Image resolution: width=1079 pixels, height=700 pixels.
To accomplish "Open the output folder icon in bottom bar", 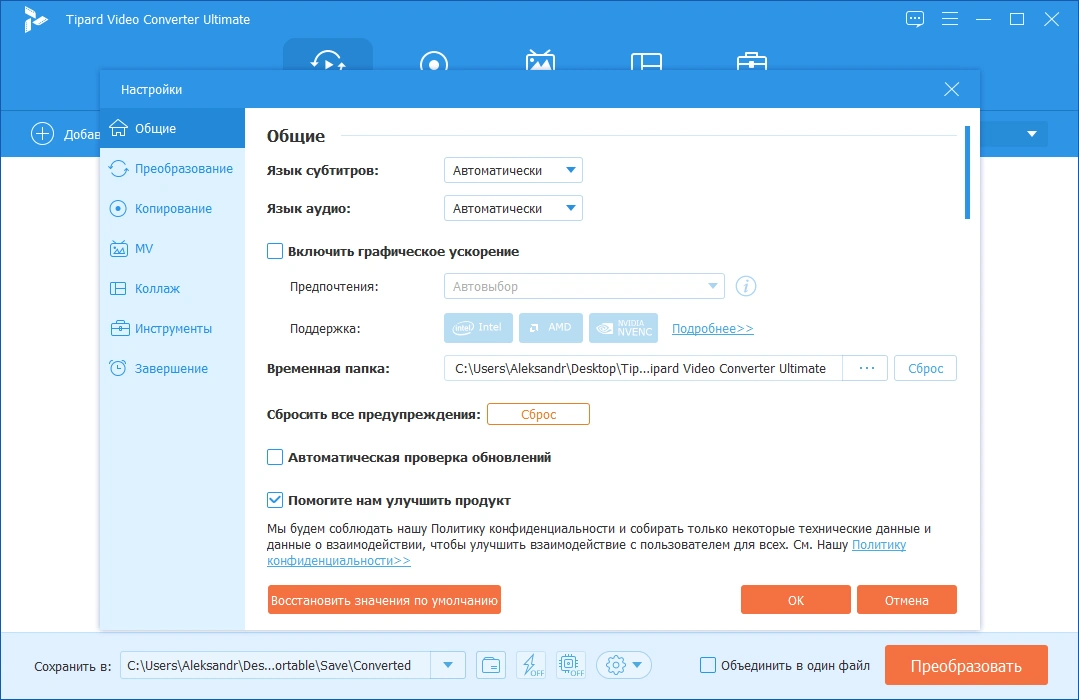I will 491,665.
